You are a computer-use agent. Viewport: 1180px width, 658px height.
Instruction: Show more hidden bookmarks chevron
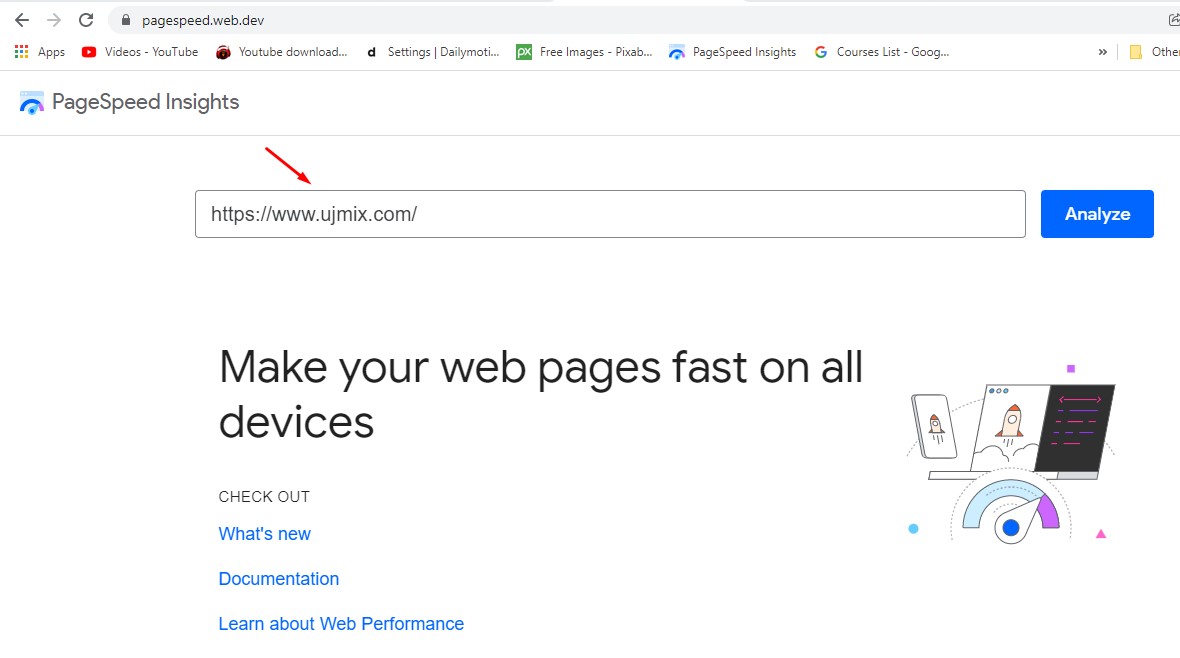click(1102, 52)
